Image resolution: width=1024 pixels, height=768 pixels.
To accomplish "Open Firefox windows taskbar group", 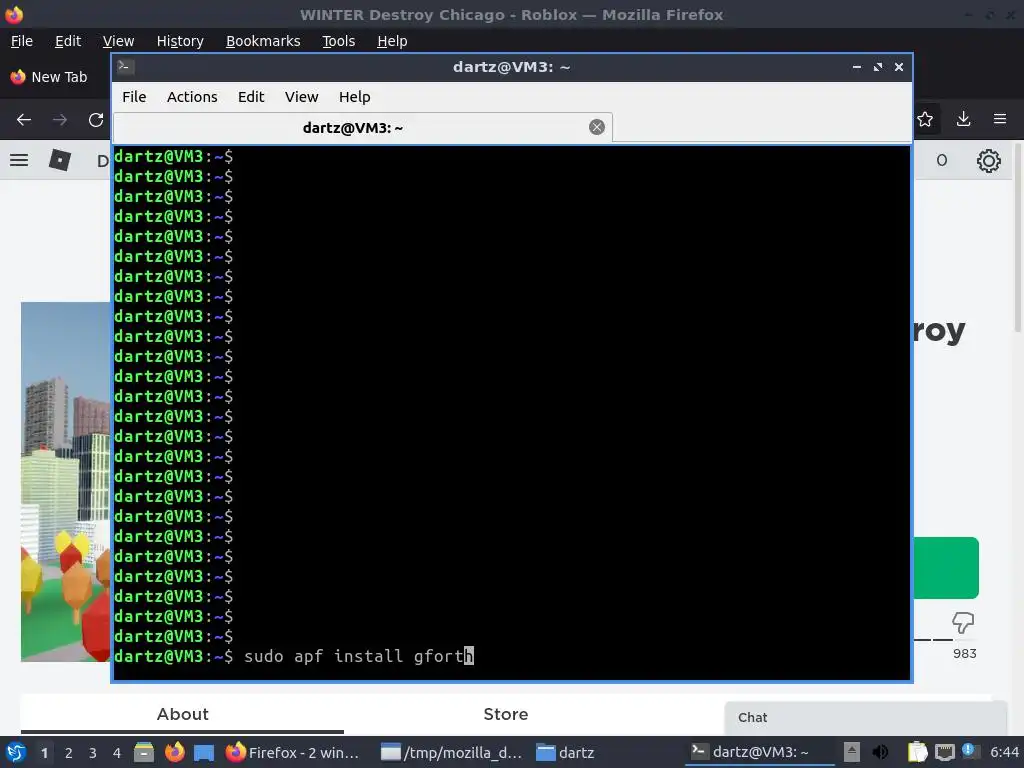I will coord(292,752).
